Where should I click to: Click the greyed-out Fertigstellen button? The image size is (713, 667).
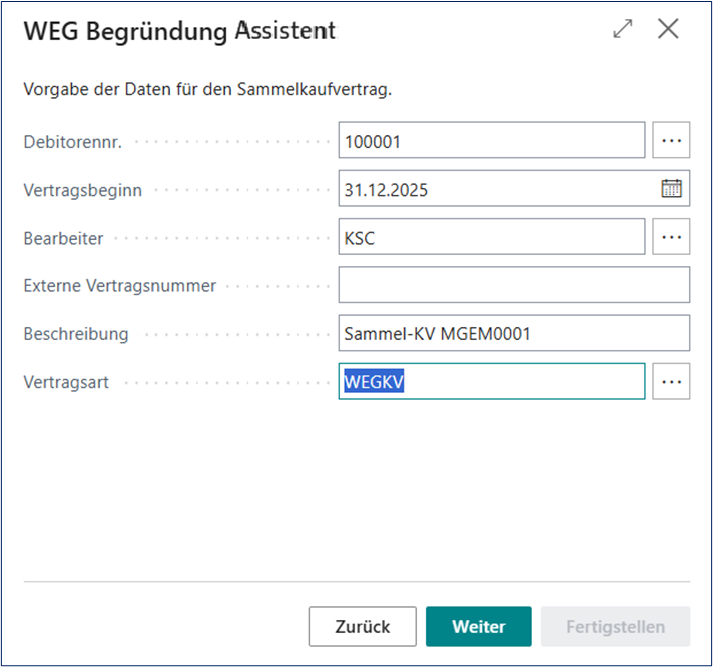point(615,627)
